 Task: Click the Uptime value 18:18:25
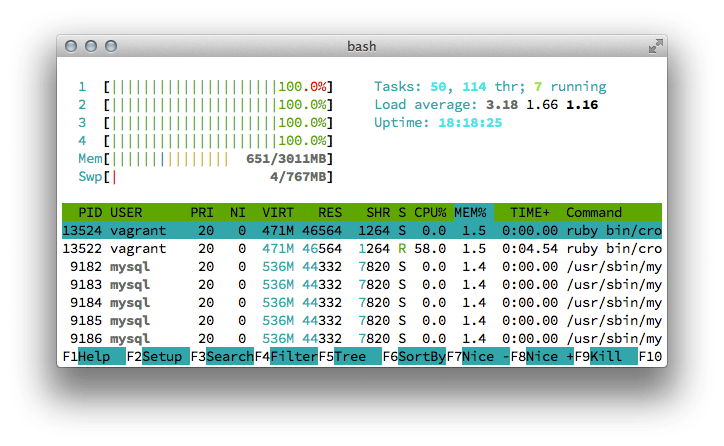(470, 123)
